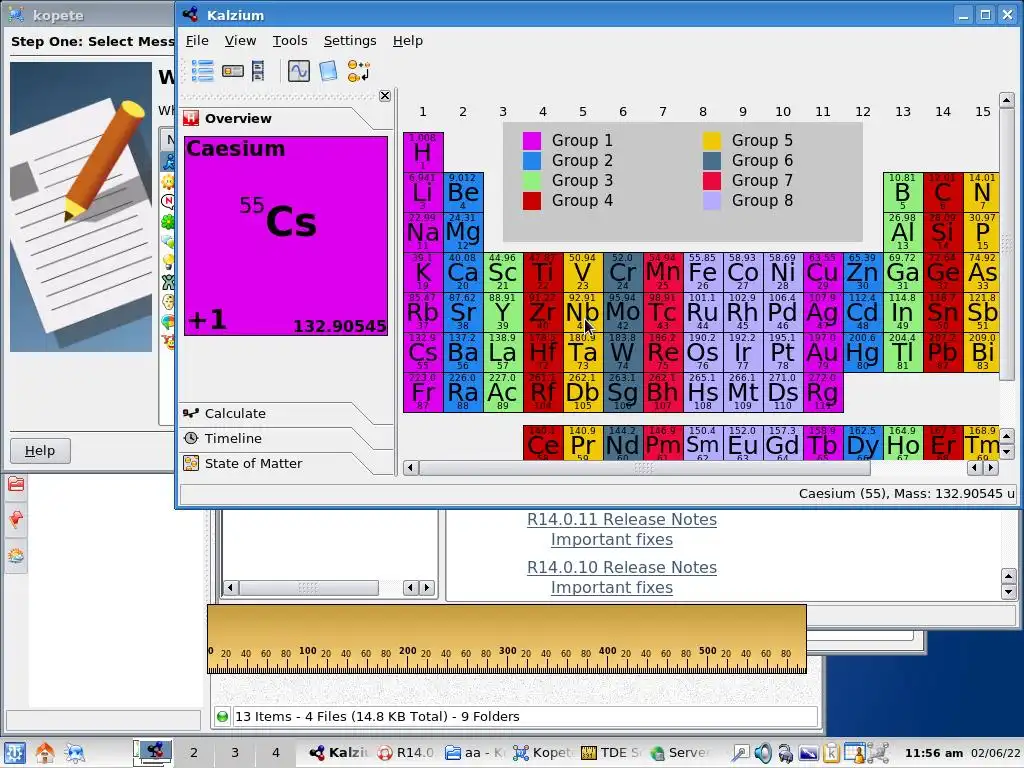Open the Help menu in Kalzium
The height and width of the screenshot is (768, 1024).
tap(408, 40)
